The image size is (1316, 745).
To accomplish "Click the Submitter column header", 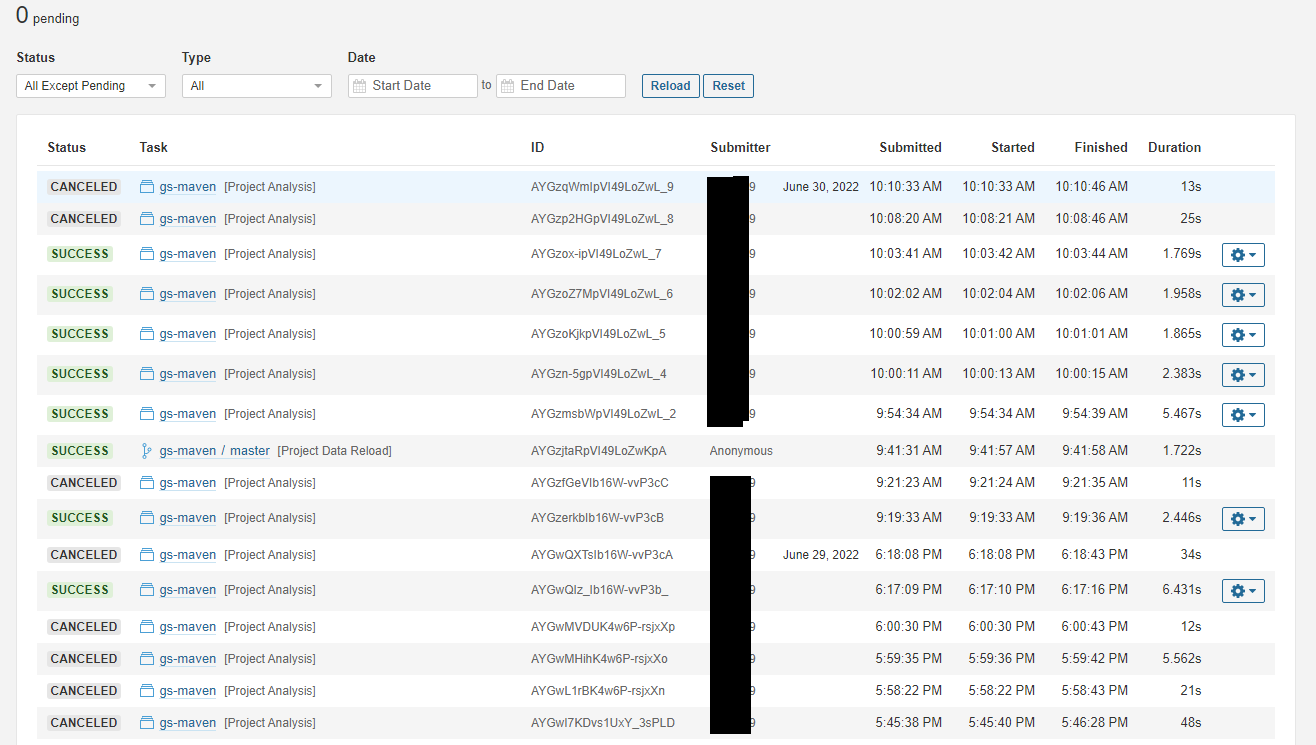I will [x=740, y=147].
